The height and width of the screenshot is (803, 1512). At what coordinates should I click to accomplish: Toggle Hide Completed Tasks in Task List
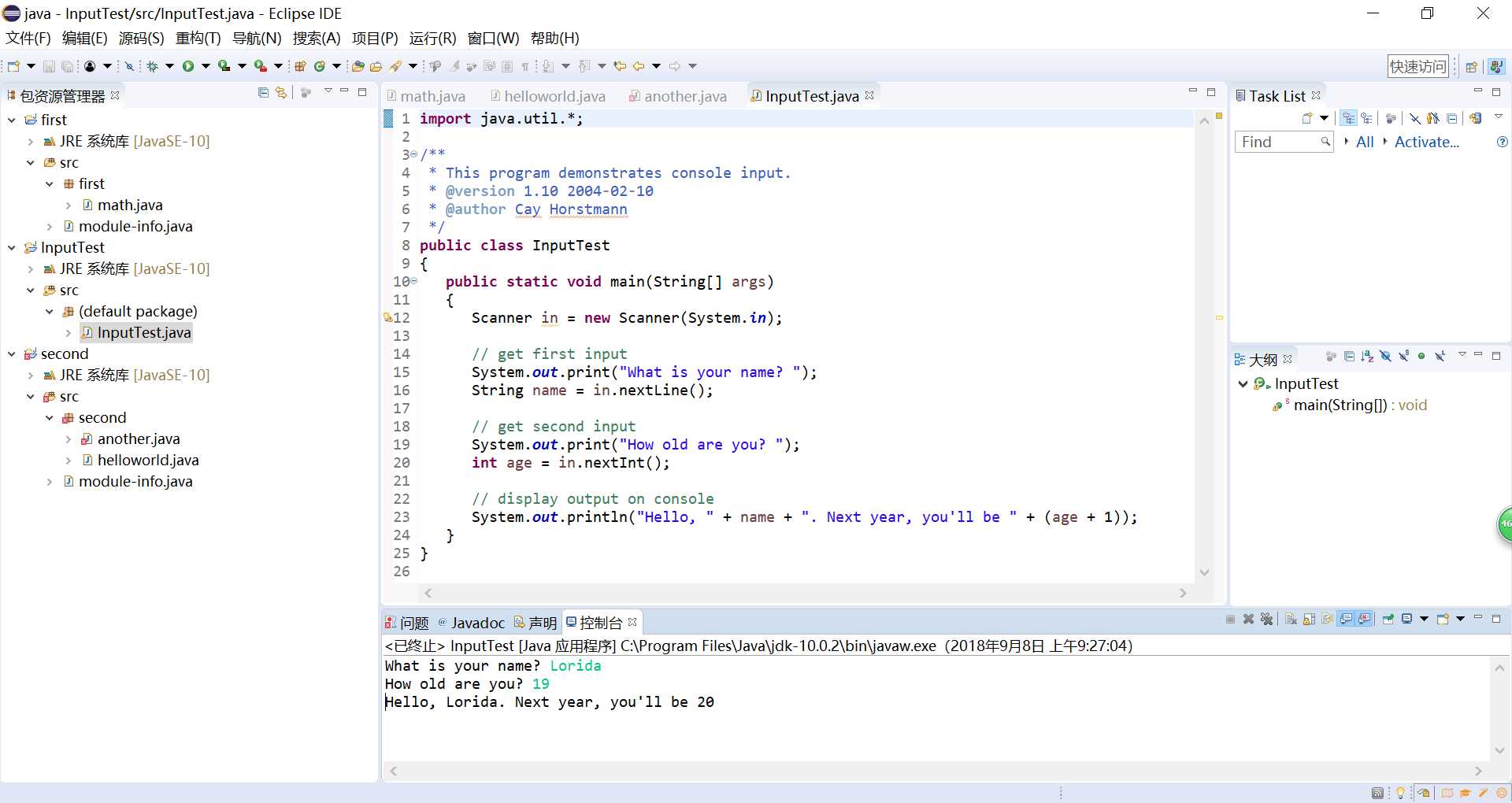tap(1415, 118)
